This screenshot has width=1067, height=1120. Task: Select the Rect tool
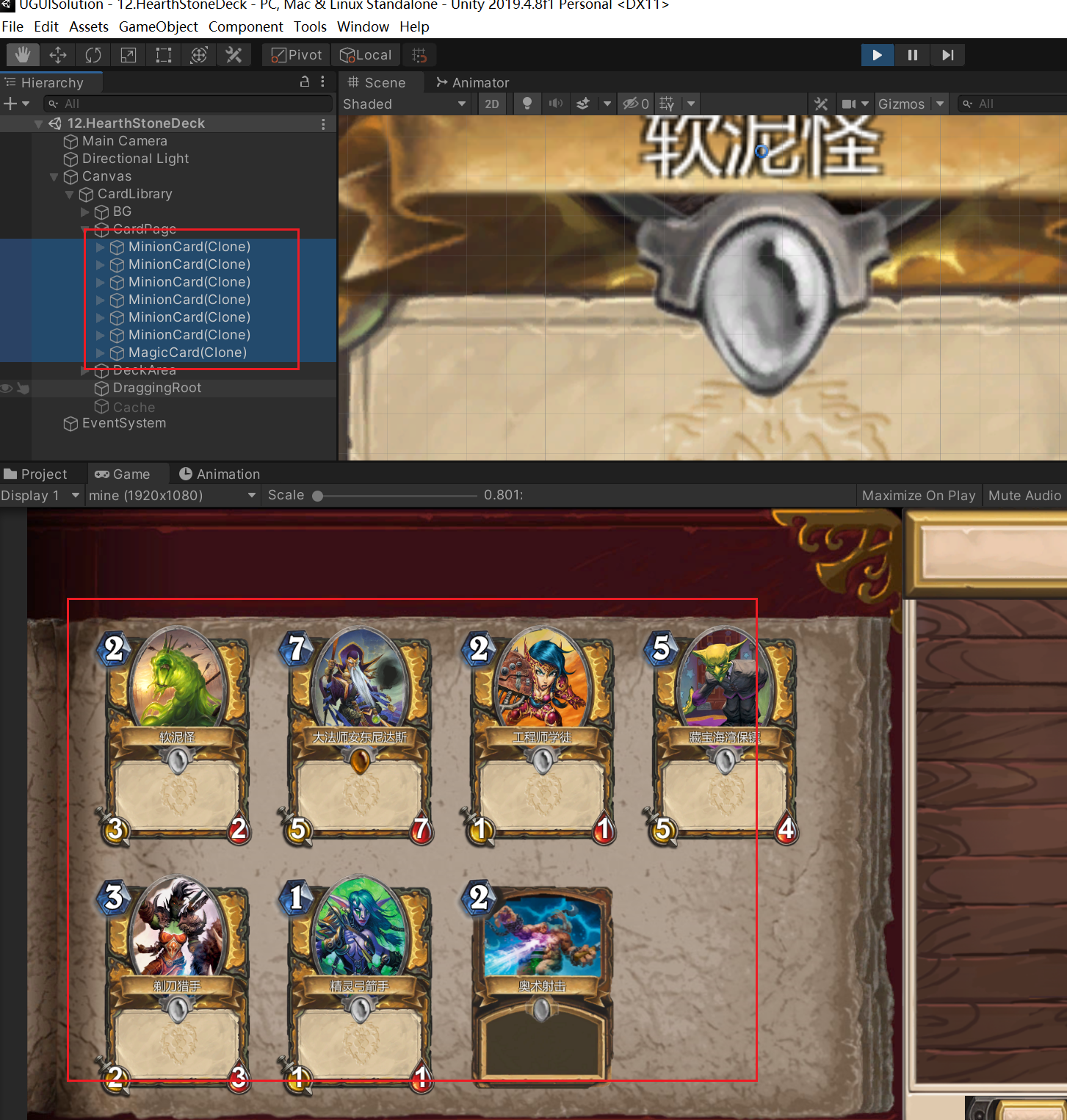pos(164,55)
